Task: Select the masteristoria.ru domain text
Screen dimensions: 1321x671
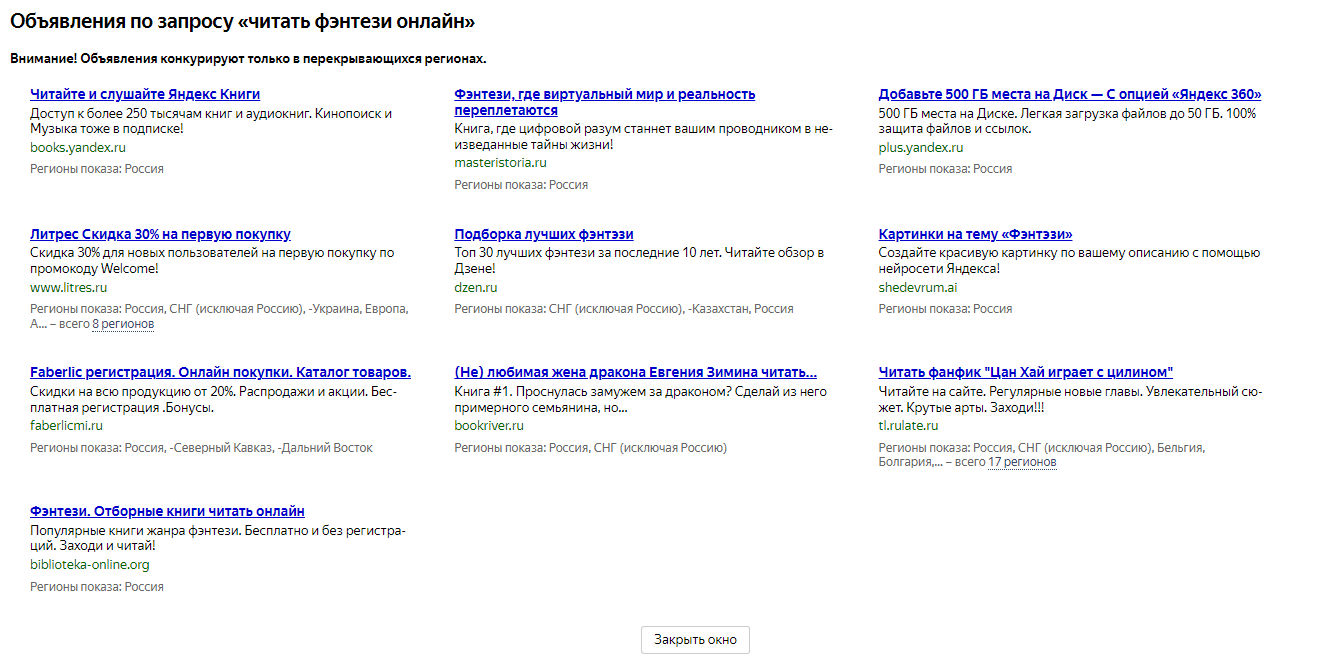Action: (x=500, y=163)
